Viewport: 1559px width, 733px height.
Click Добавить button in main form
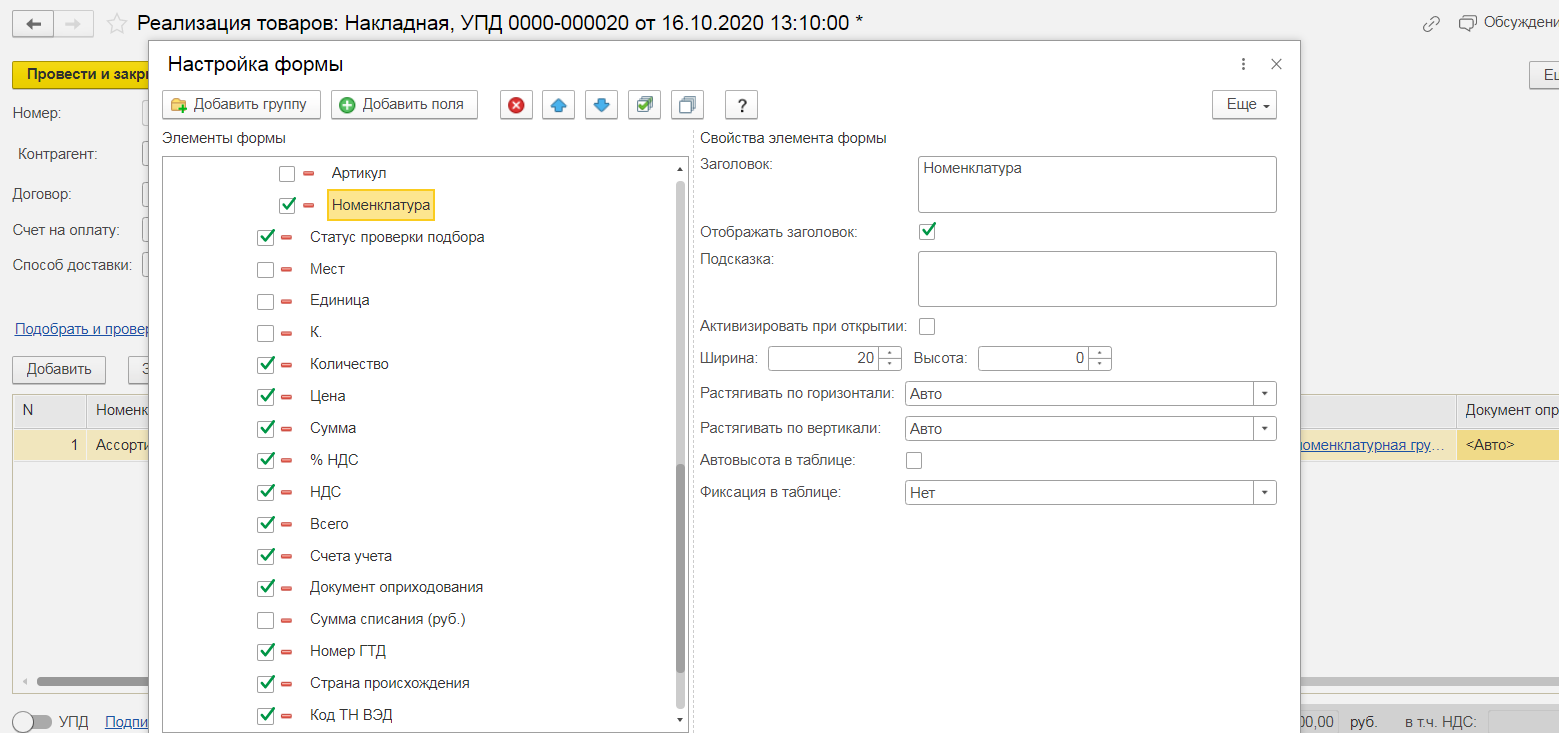(59, 369)
